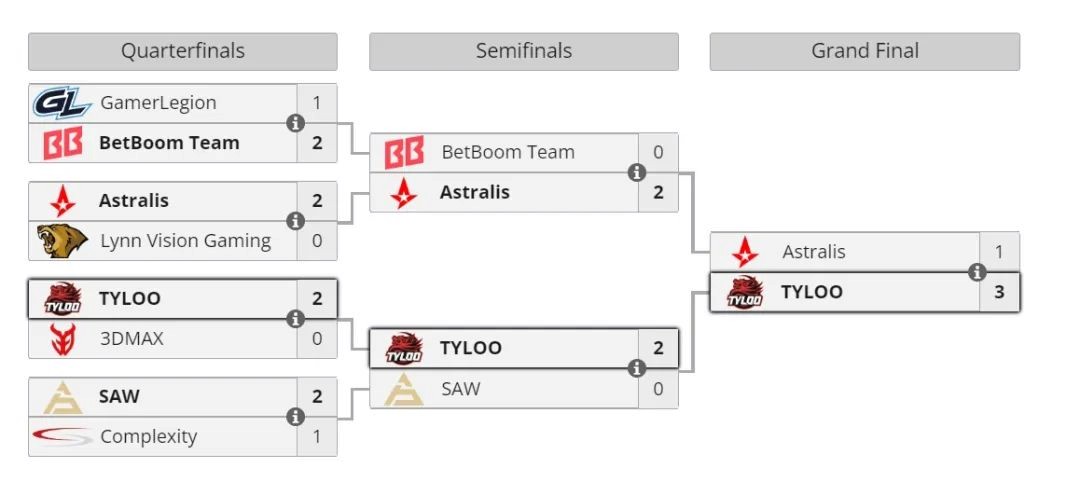Select the Semifinals column header

pos(523,51)
